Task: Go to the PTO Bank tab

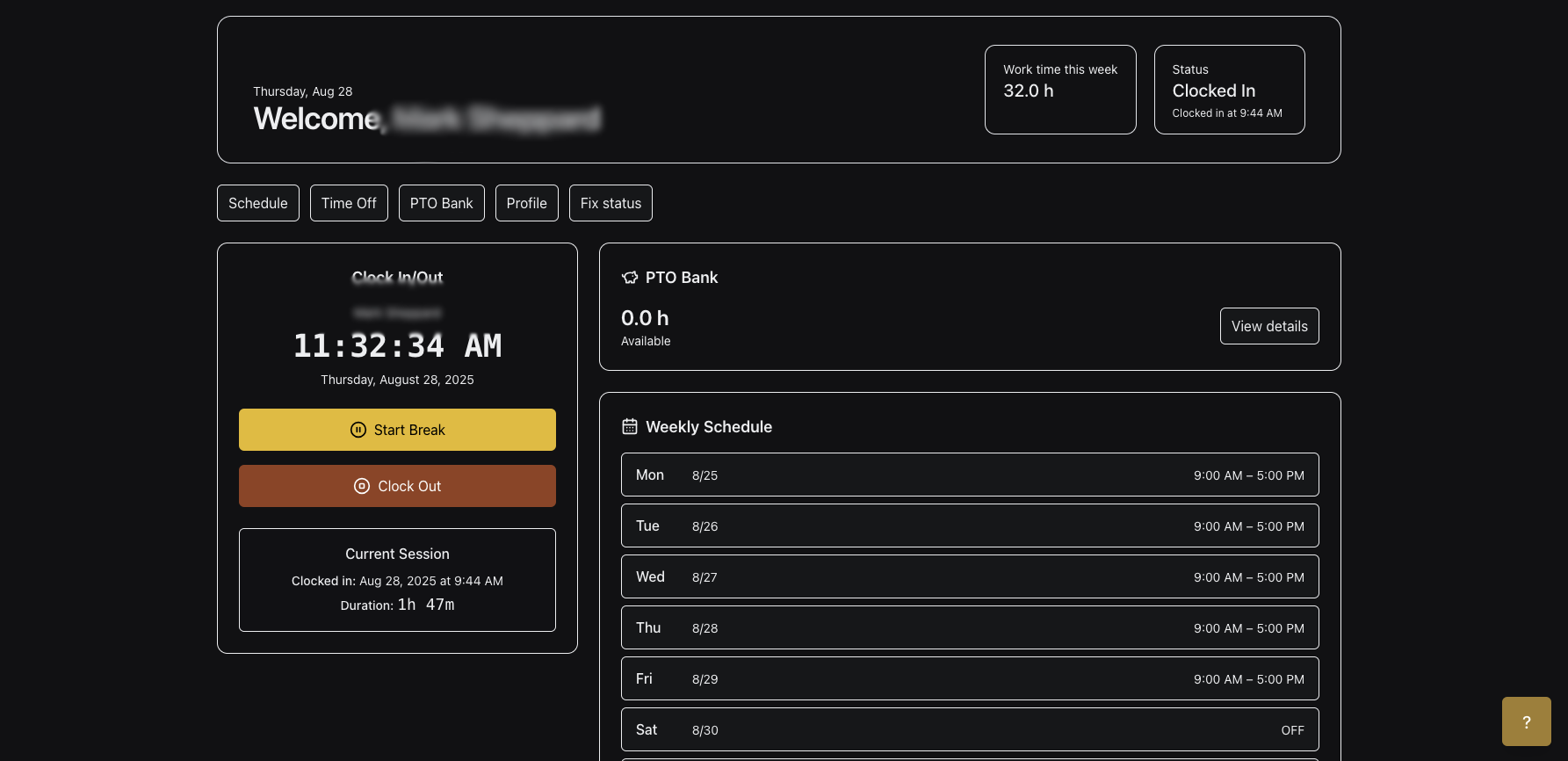Action: 441,203
